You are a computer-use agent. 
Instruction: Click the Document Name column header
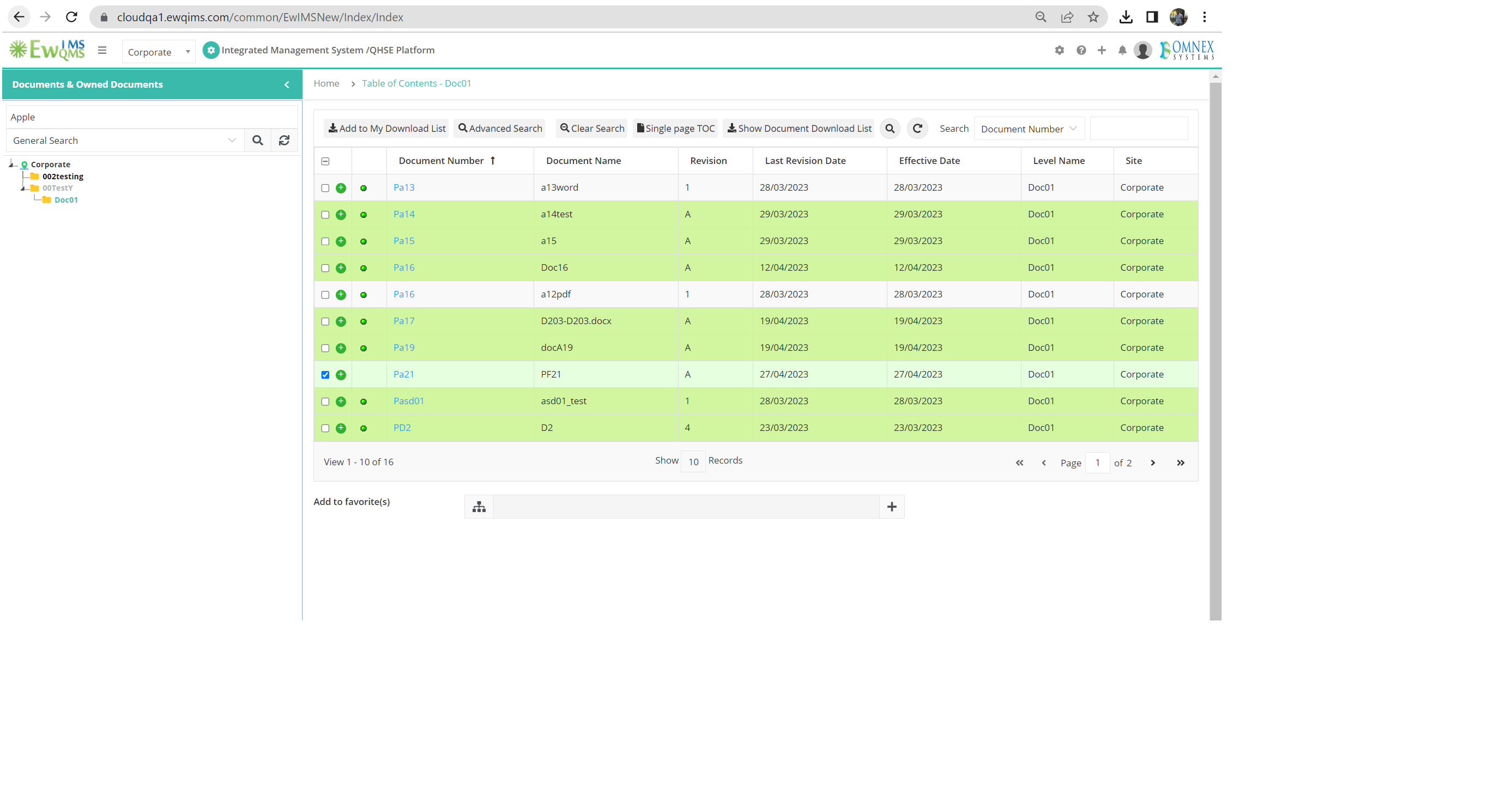pyautogui.click(x=583, y=161)
